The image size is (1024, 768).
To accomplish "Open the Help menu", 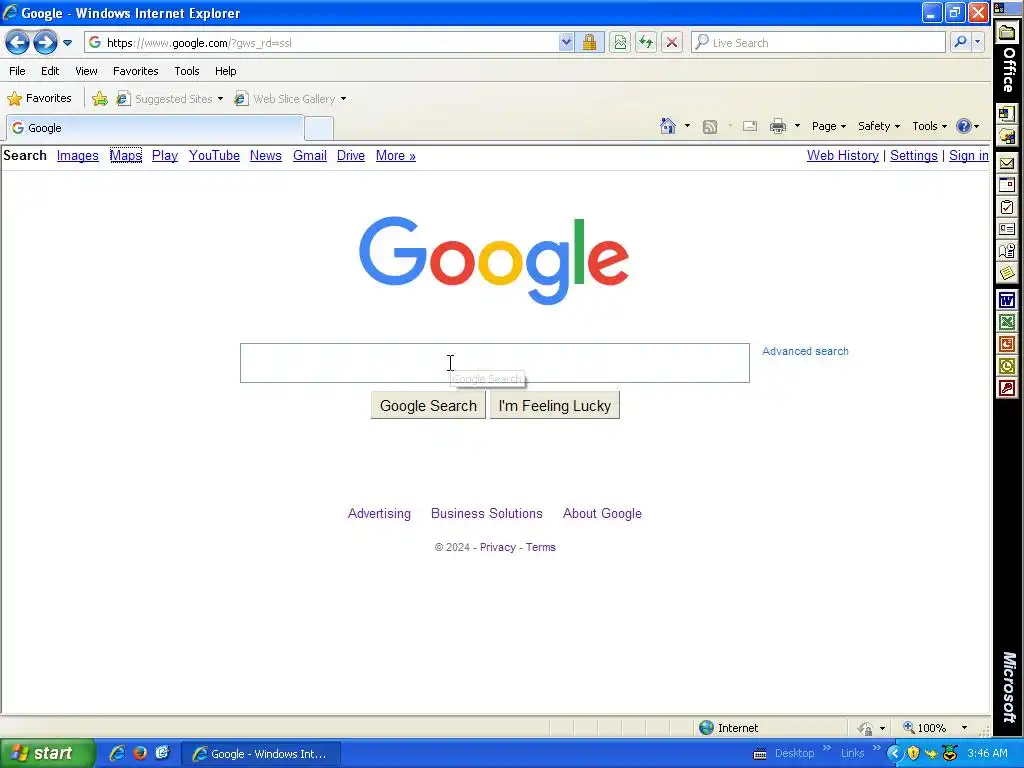I will click(225, 71).
